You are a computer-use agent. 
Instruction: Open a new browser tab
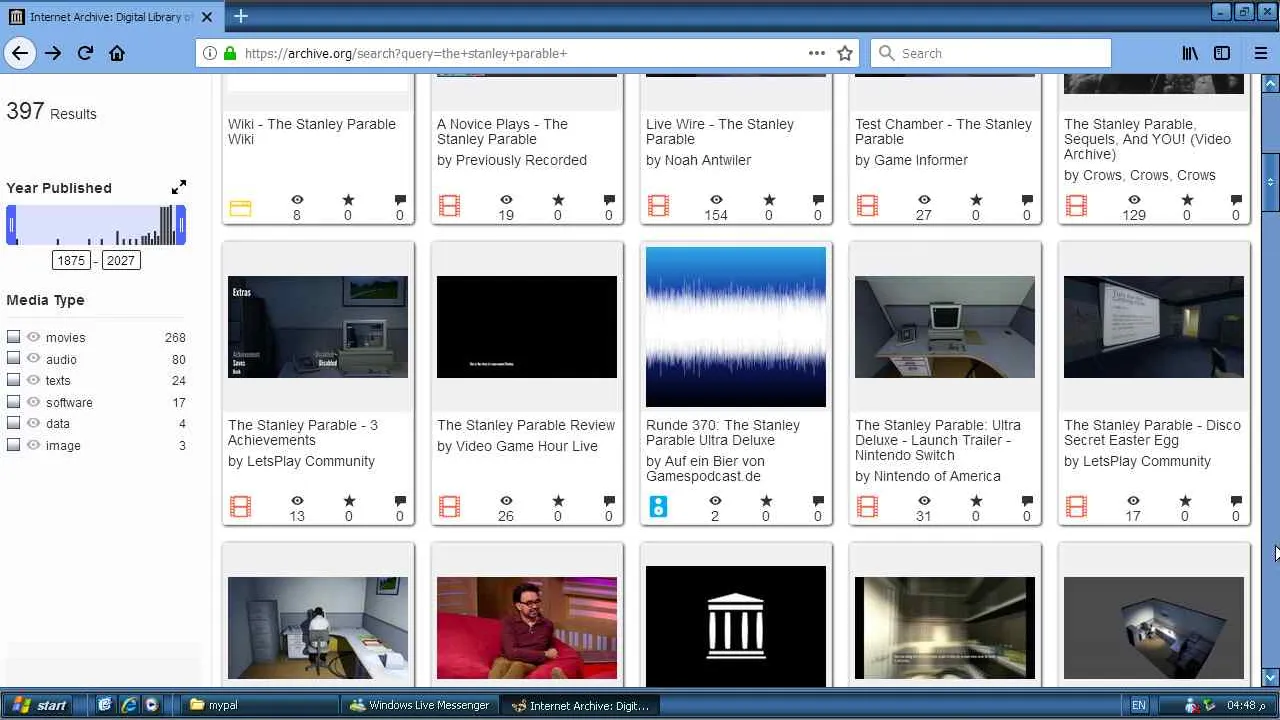tap(241, 16)
